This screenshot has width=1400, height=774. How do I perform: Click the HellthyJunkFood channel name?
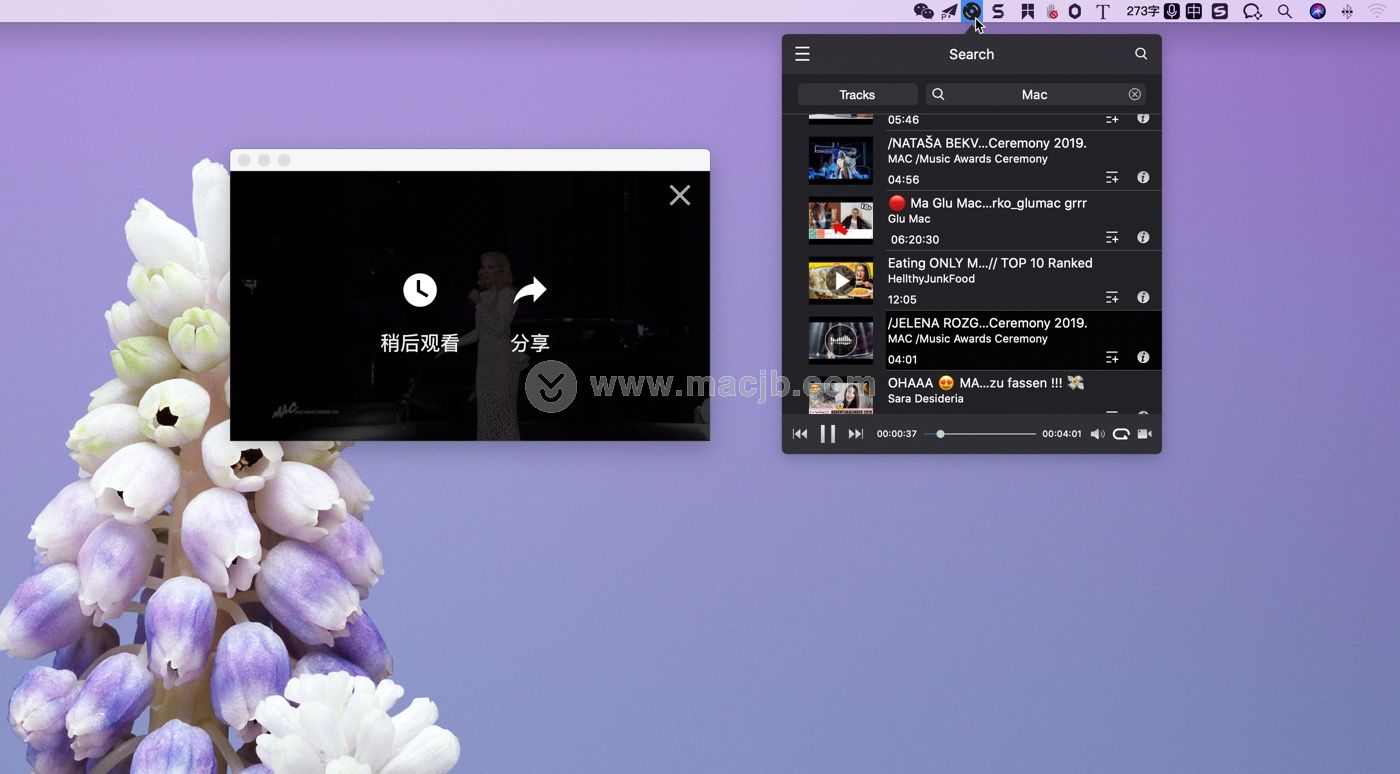click(931, 279)
